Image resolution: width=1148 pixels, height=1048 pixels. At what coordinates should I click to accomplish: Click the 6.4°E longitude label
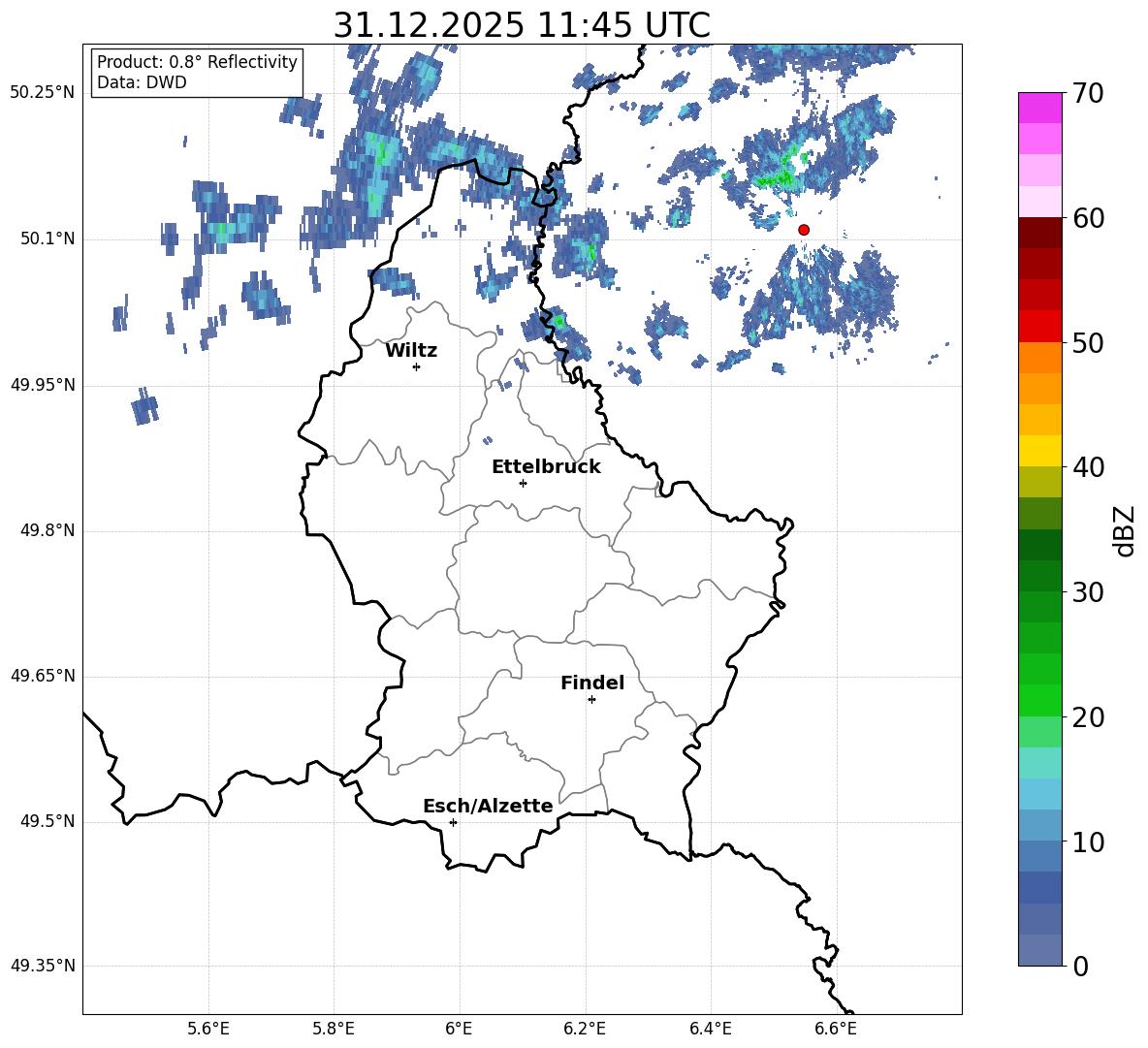pyautogui.click(x=710, y=1029)
